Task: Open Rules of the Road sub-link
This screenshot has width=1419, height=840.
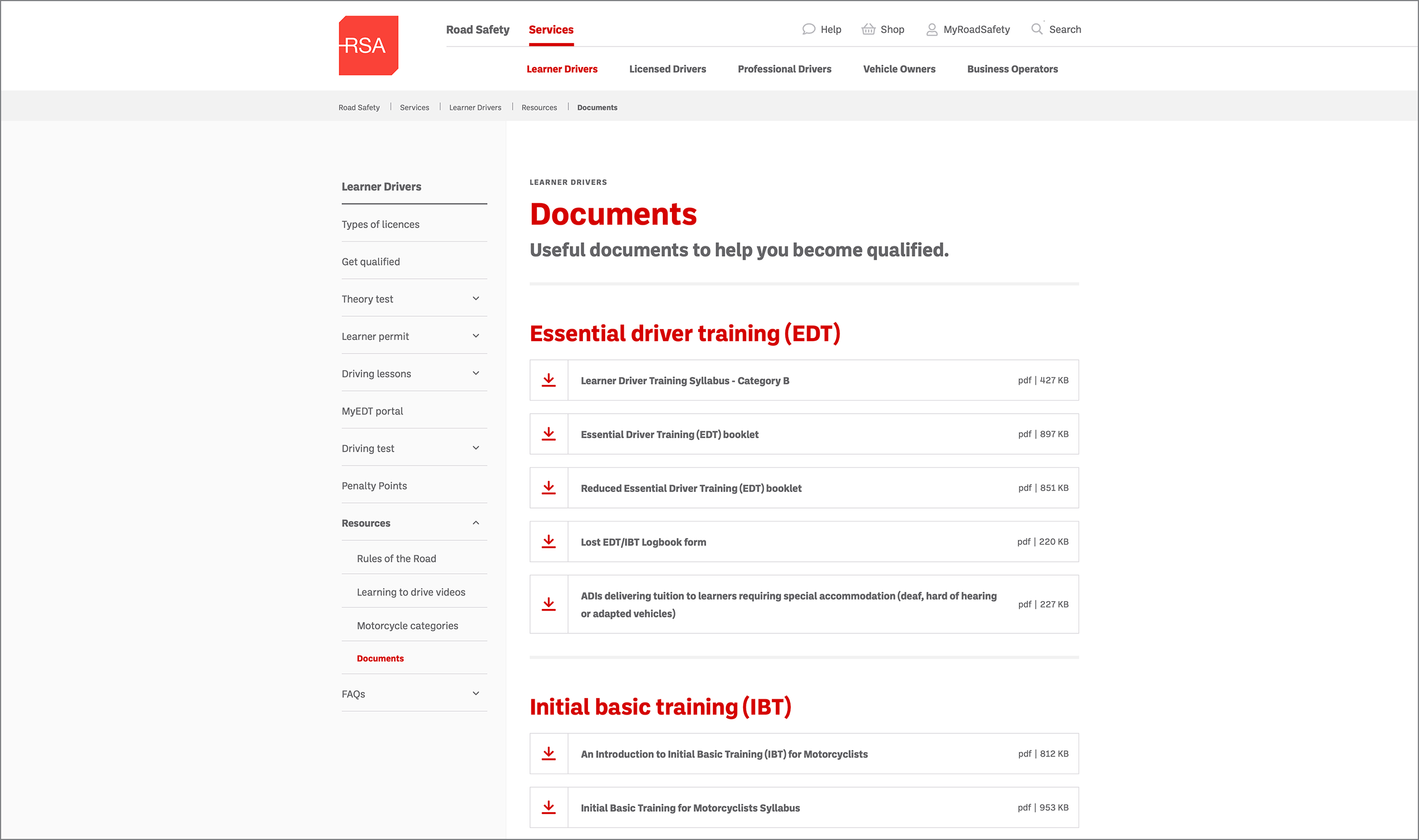Action: (x=396, y=558)
